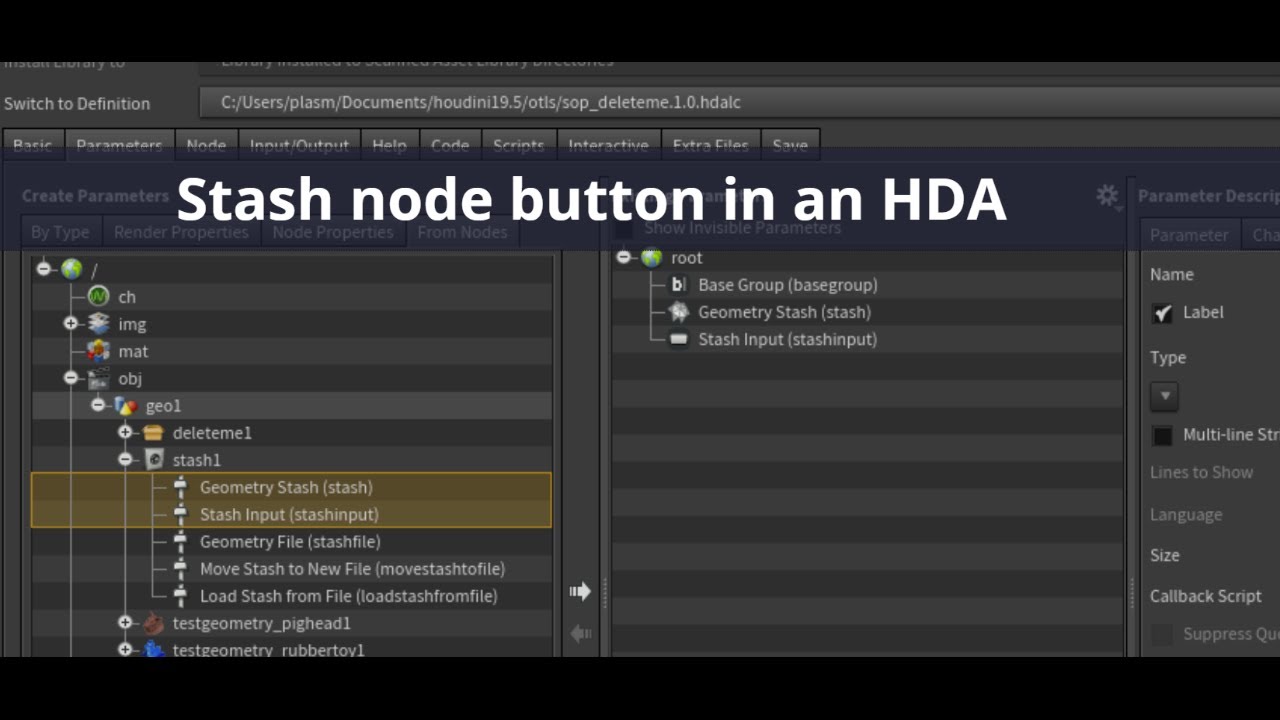Switch to the Help tab

[389, 145]
